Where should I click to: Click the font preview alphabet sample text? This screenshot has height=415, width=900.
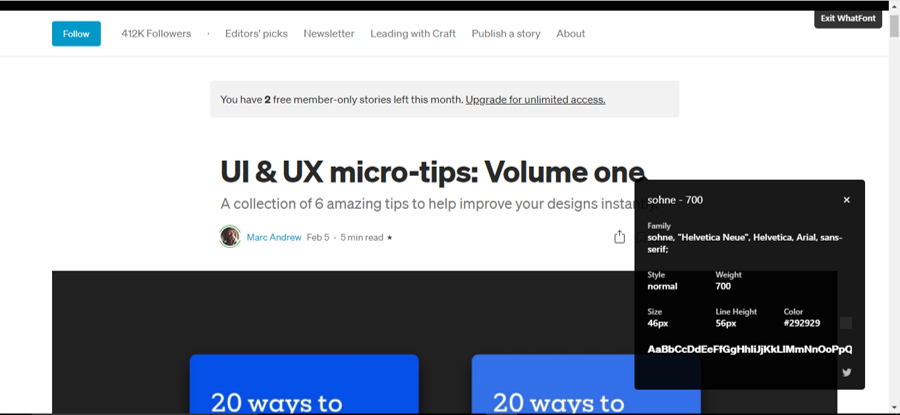coord(749,350)
